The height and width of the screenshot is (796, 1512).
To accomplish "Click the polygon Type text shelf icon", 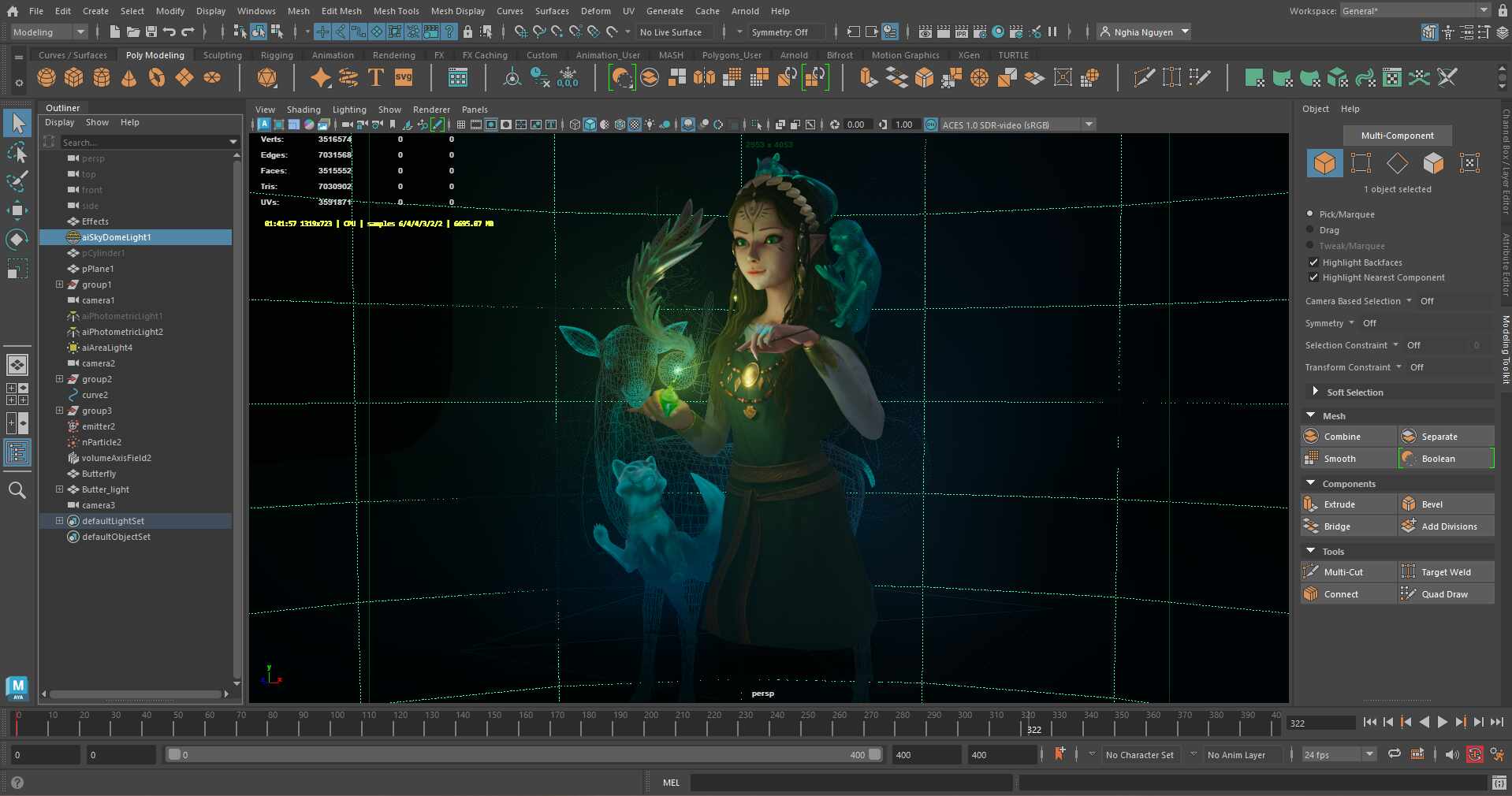I will [x=376, y=77].
